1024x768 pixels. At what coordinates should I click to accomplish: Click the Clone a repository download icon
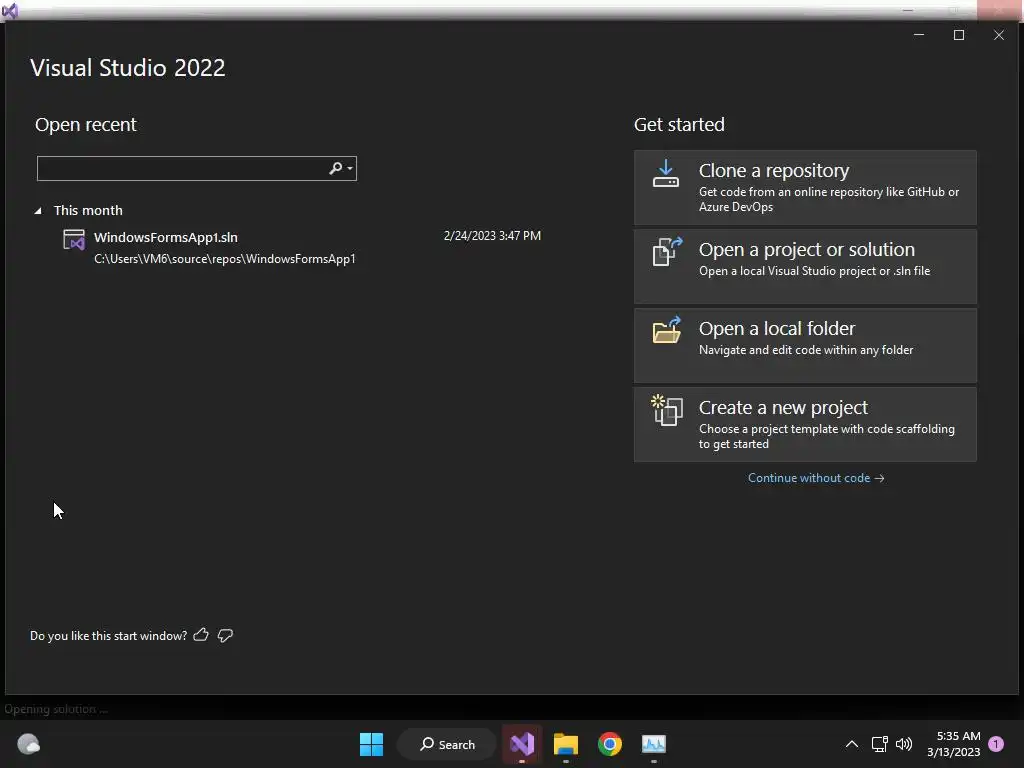click(x=665, y=174)
